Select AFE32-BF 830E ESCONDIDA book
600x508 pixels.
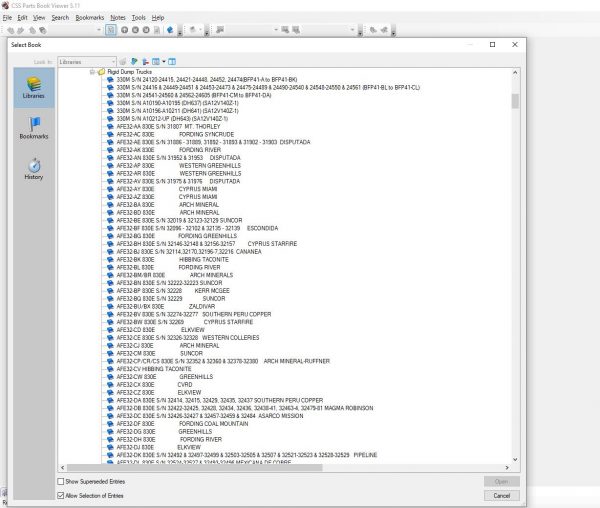[197, 228]
